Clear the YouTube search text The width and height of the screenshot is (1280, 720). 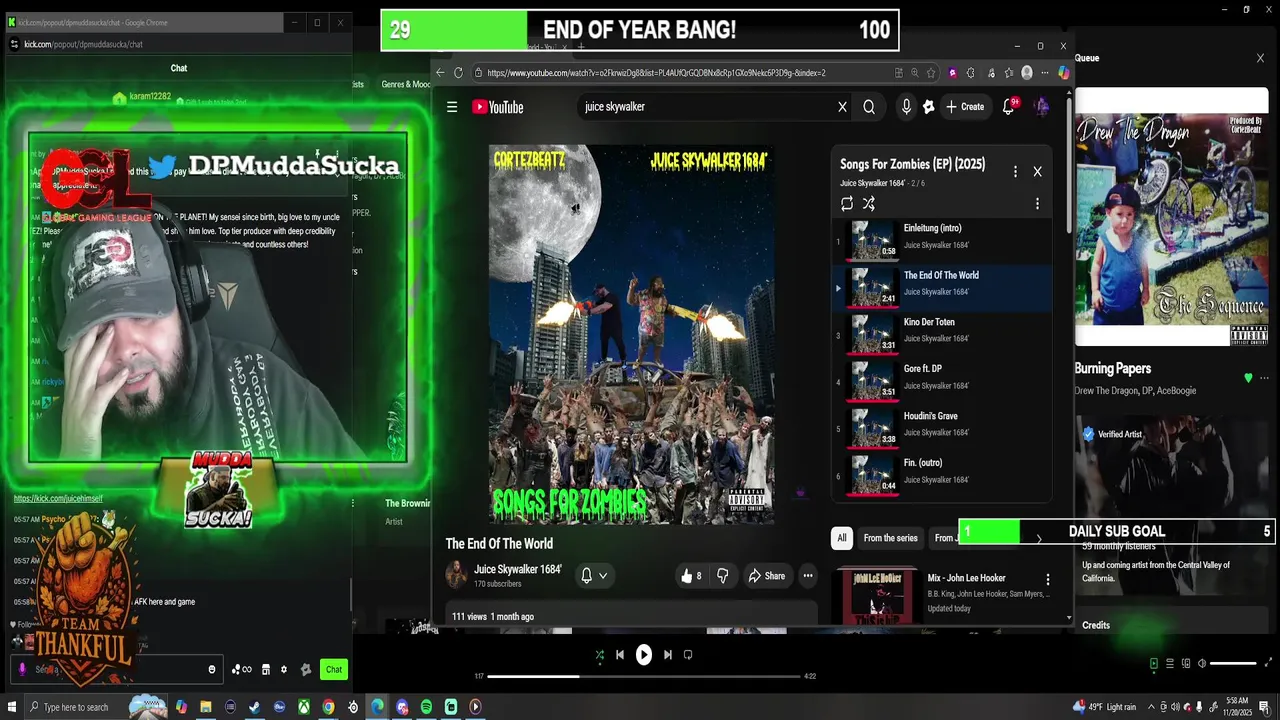842,107
